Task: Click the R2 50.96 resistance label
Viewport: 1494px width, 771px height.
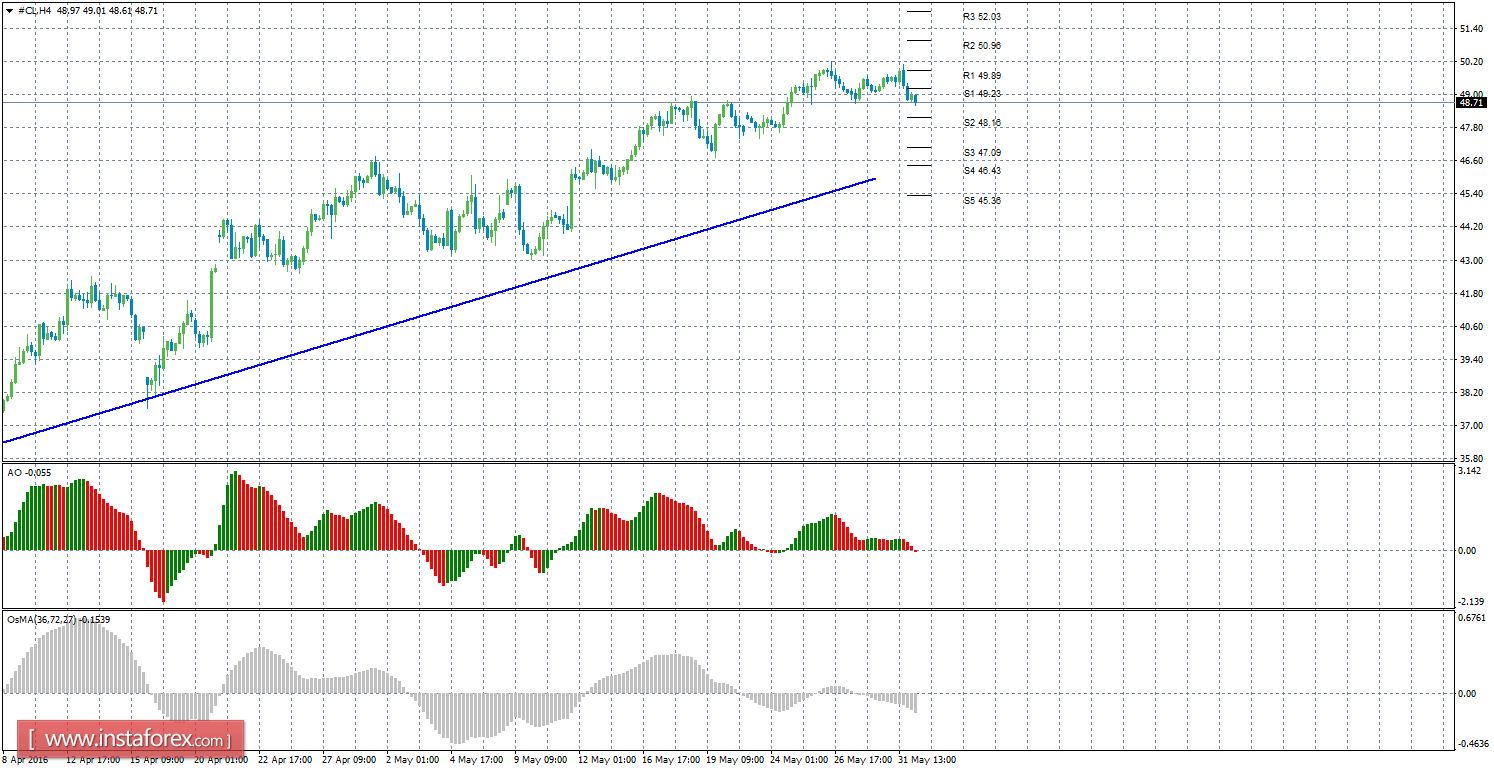Action: (x=981, y=46)
